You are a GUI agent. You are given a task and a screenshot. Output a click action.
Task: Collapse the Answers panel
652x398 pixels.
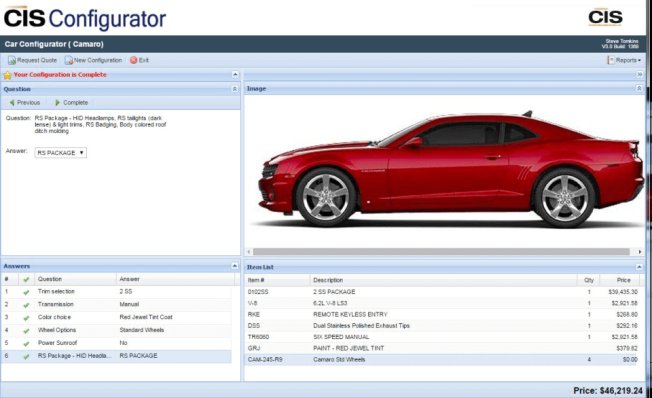click(x=235, y=266)
